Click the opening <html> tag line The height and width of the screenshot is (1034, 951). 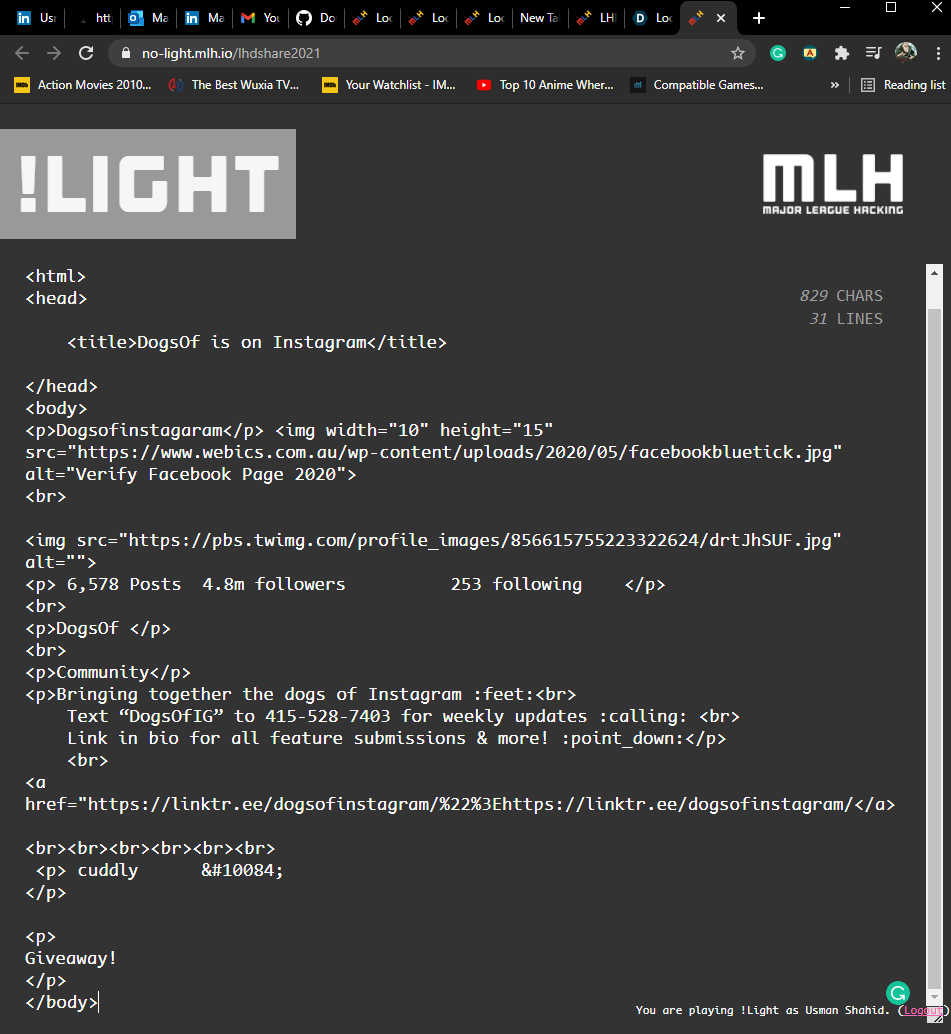55,276
